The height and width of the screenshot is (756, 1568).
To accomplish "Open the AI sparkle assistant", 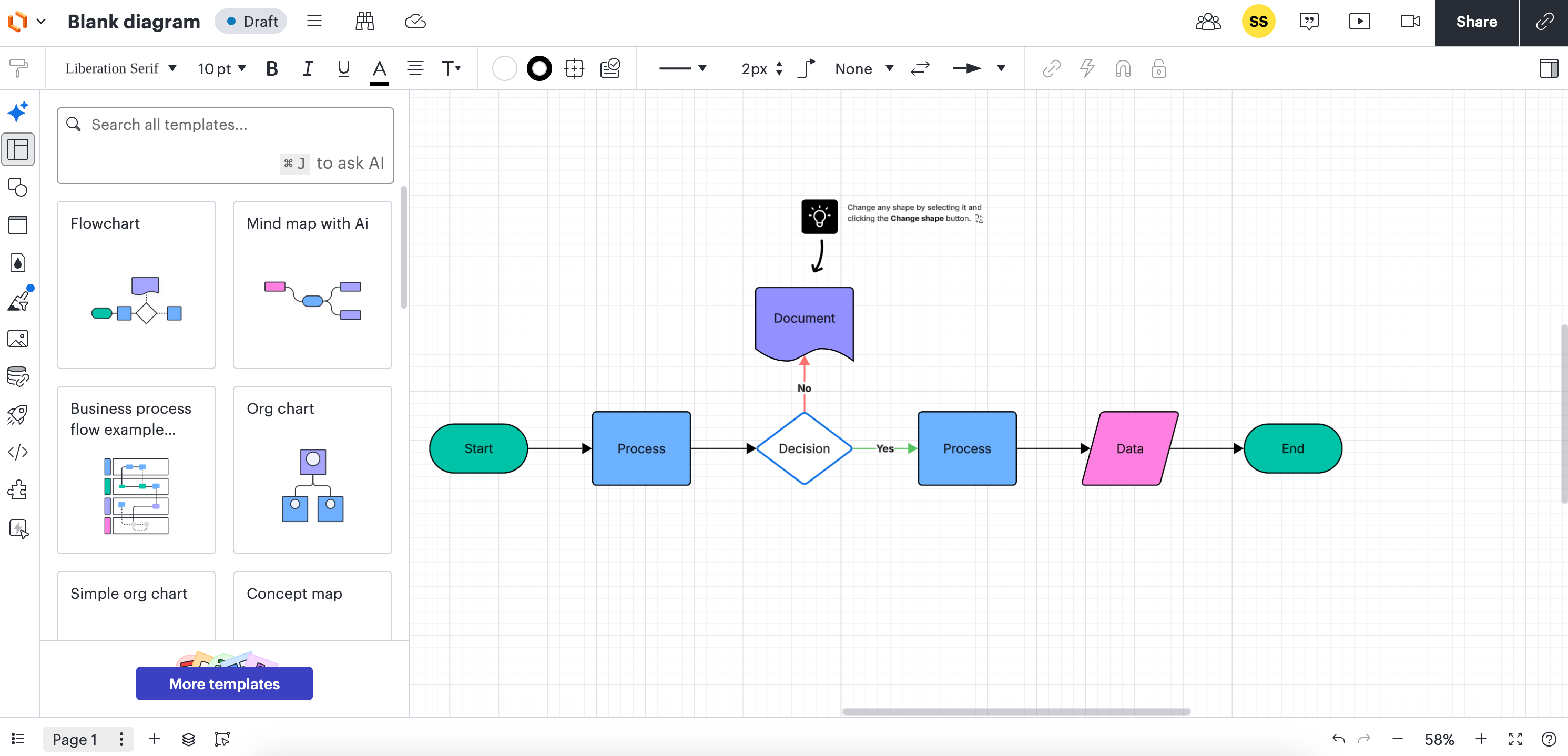I will click(18, 111).
